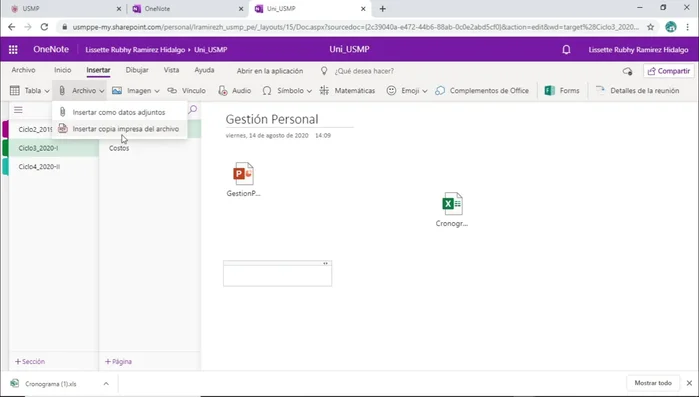
Task: Open Cronograma (1).xls from downloads bar
Action: pyautogui.click(x=50, y=383)
